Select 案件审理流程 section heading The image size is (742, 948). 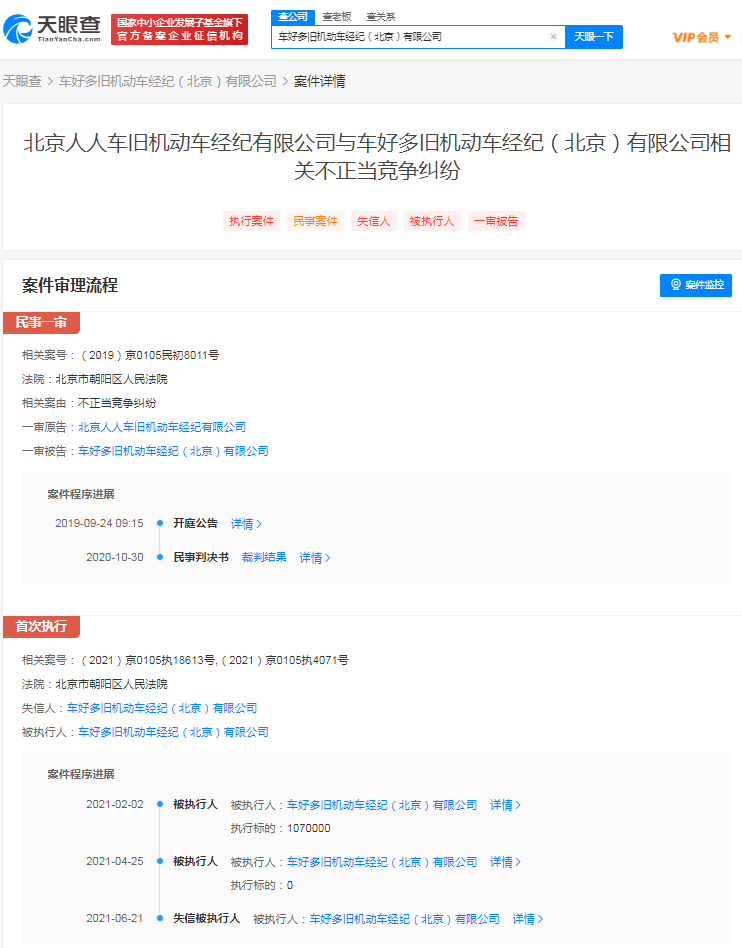tap(70, 285)
